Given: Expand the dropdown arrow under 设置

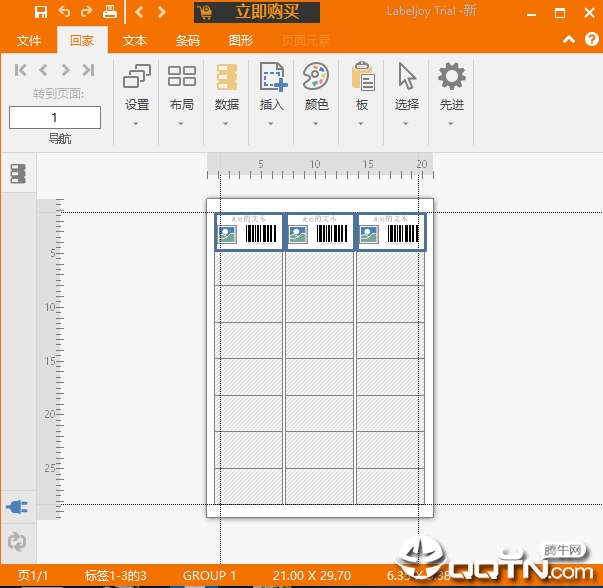Looking at the screenshot, I should click(137, 125).
